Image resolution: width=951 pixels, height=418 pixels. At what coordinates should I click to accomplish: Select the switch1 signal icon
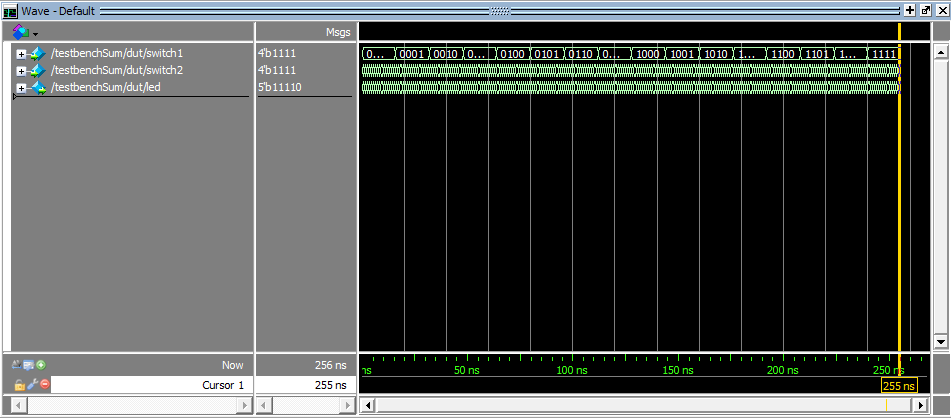(37, 53)
